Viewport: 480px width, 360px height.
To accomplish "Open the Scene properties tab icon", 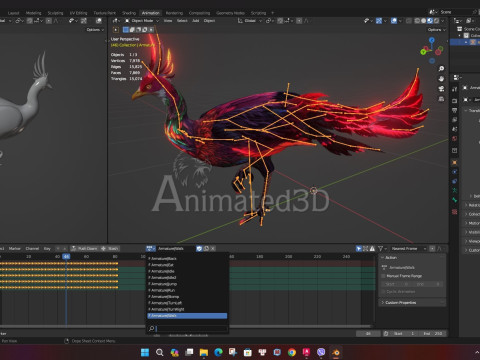I will [455, 129].
